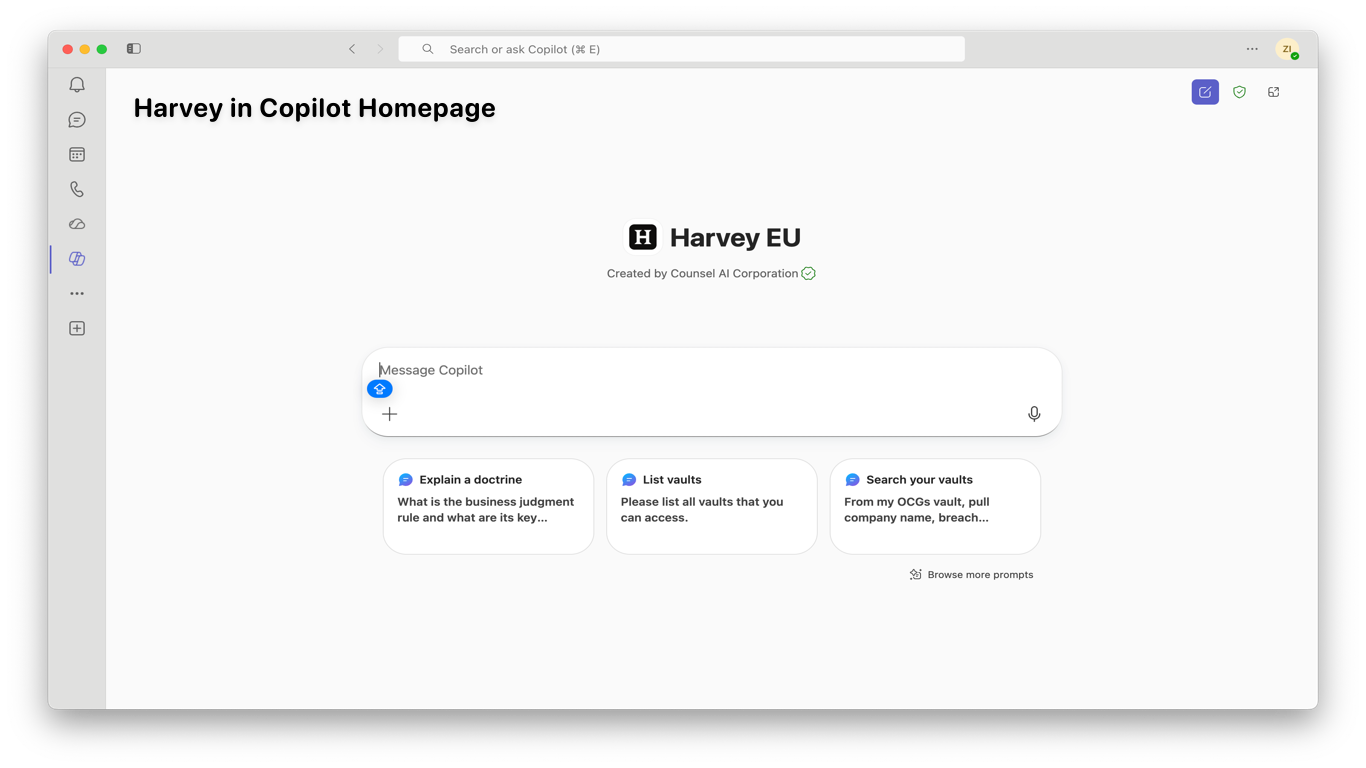Open the ZI profile avatar
Image resolution: width=1366 pixels, height=768 pixels.
click(x=1287, y=49)
